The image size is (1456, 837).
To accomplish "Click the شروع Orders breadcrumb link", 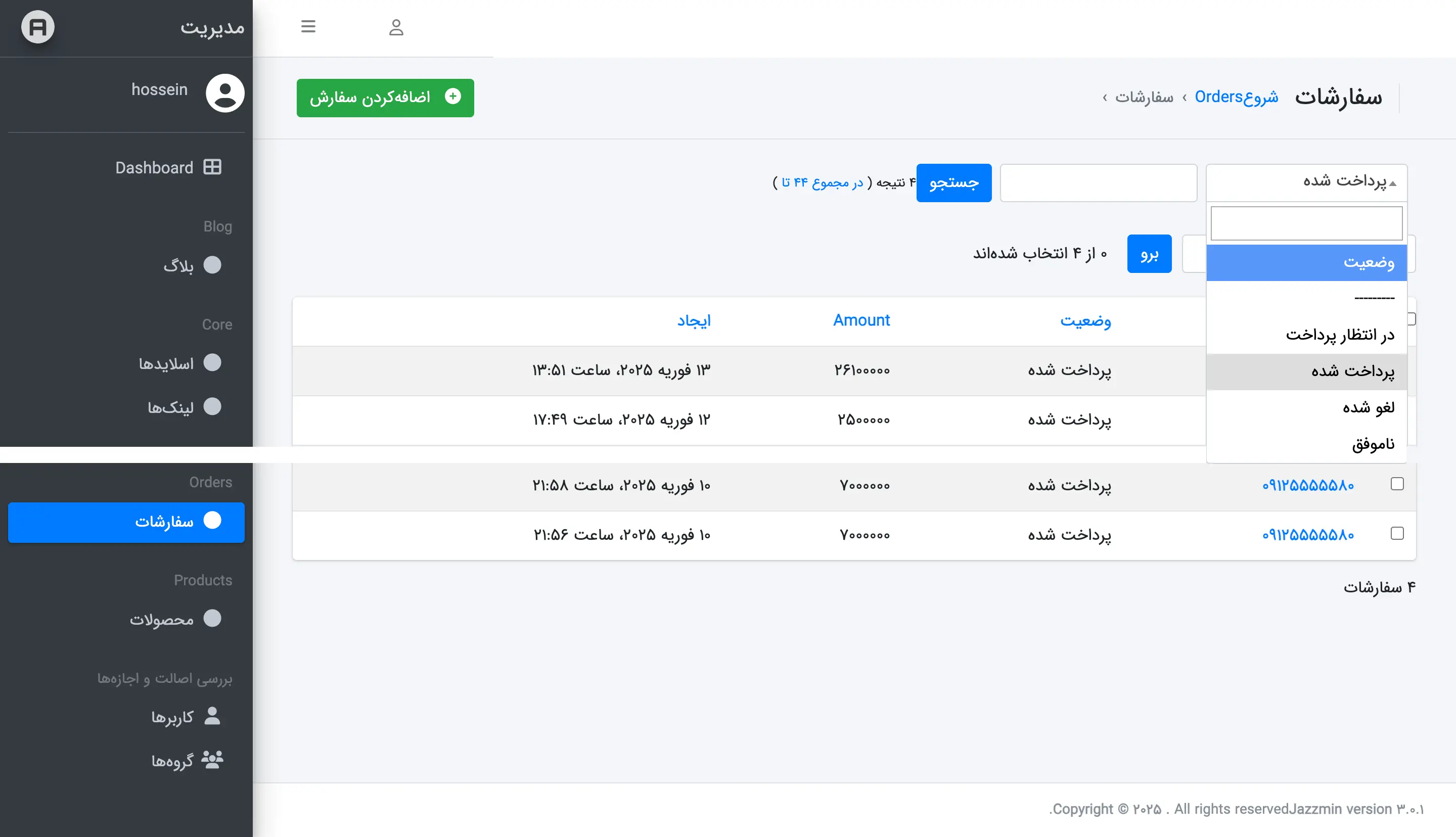I will [1237, 97].
